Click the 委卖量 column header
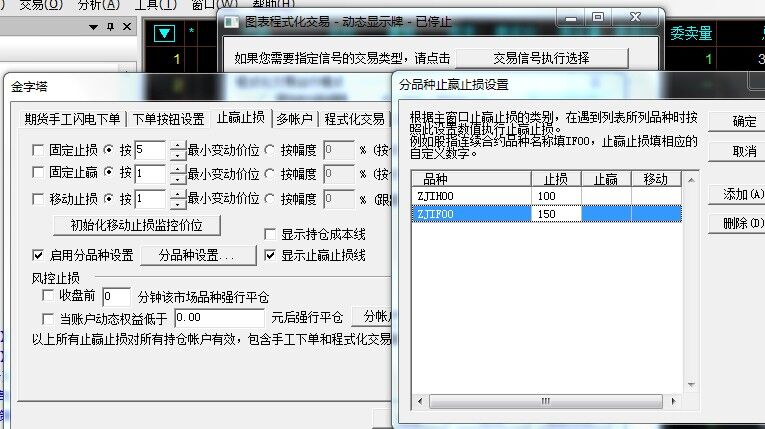The width and height of the screenshot is (765, 429). [x=691, y=33]
